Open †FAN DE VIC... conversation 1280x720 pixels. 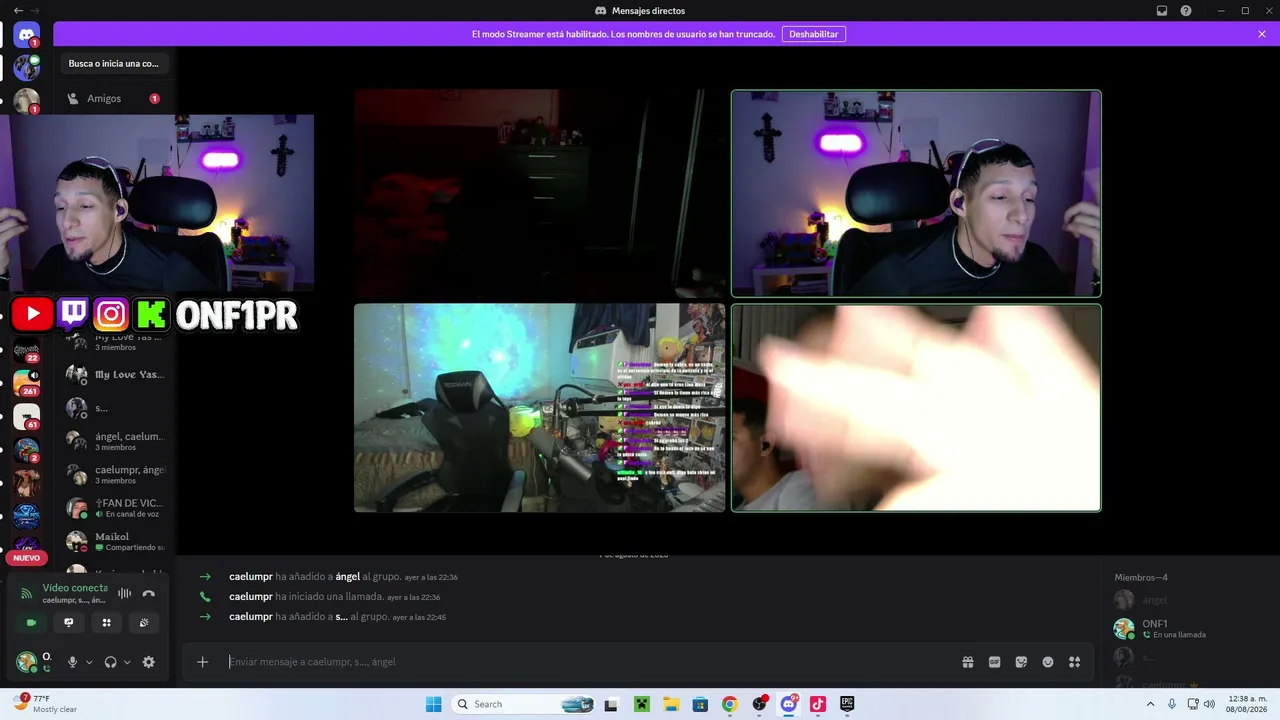(114, 507)
